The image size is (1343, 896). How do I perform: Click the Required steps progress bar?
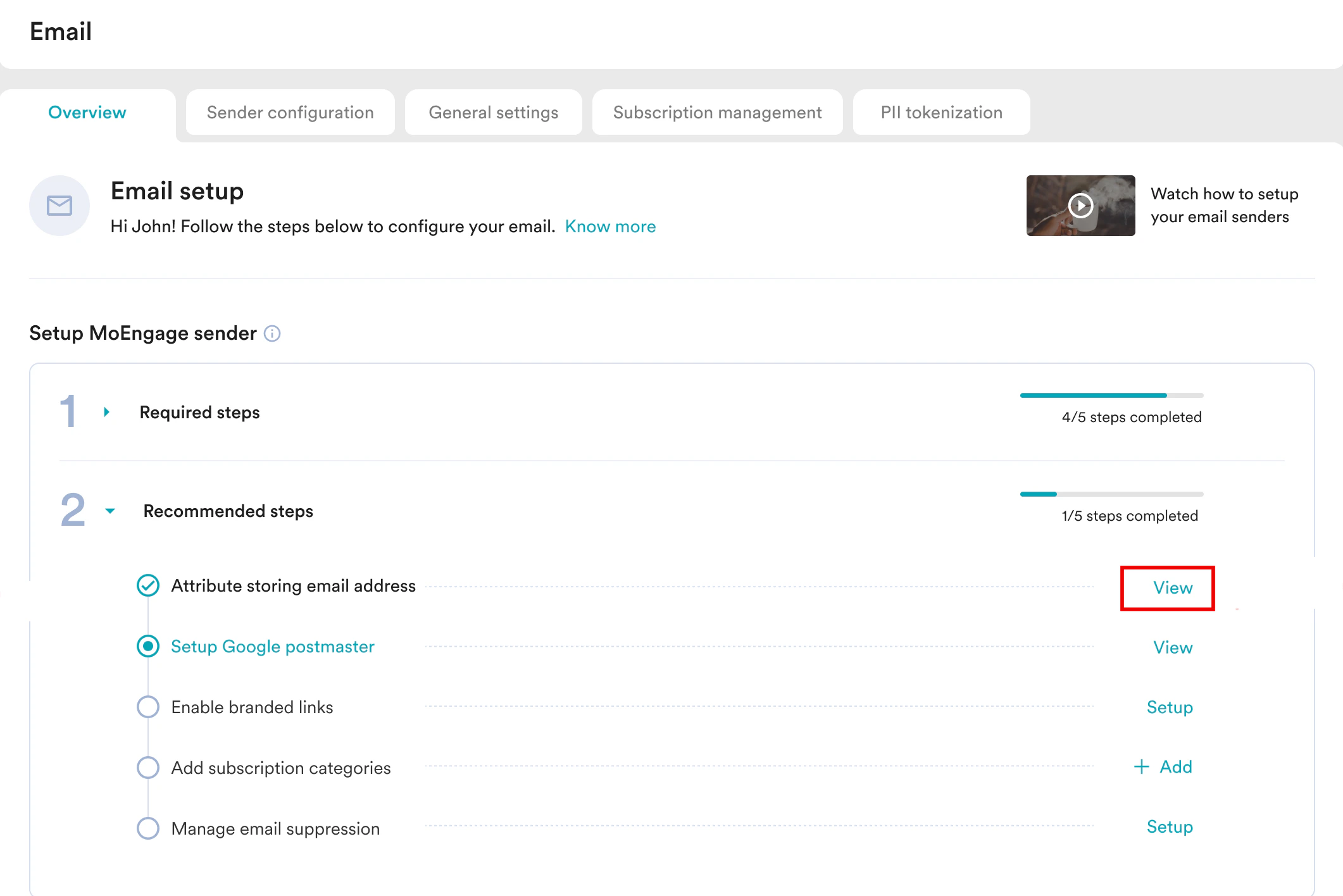(x=1111, y=395)
